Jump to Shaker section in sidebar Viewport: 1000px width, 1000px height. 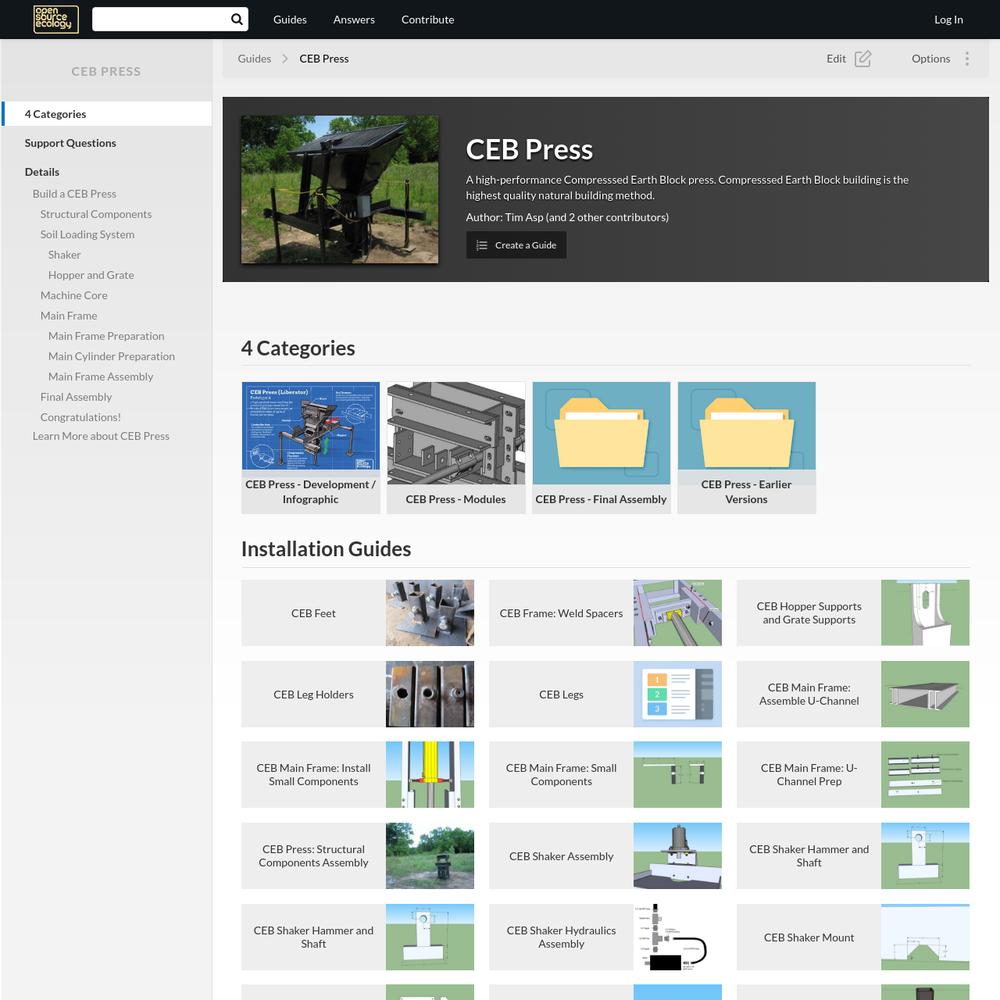click(x=64, y=255)
